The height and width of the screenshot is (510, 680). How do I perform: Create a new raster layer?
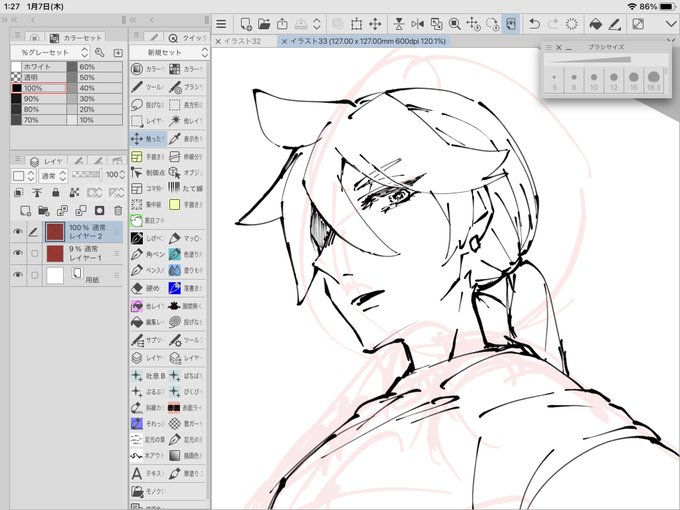pyautogui.click(x=25, y=211)
